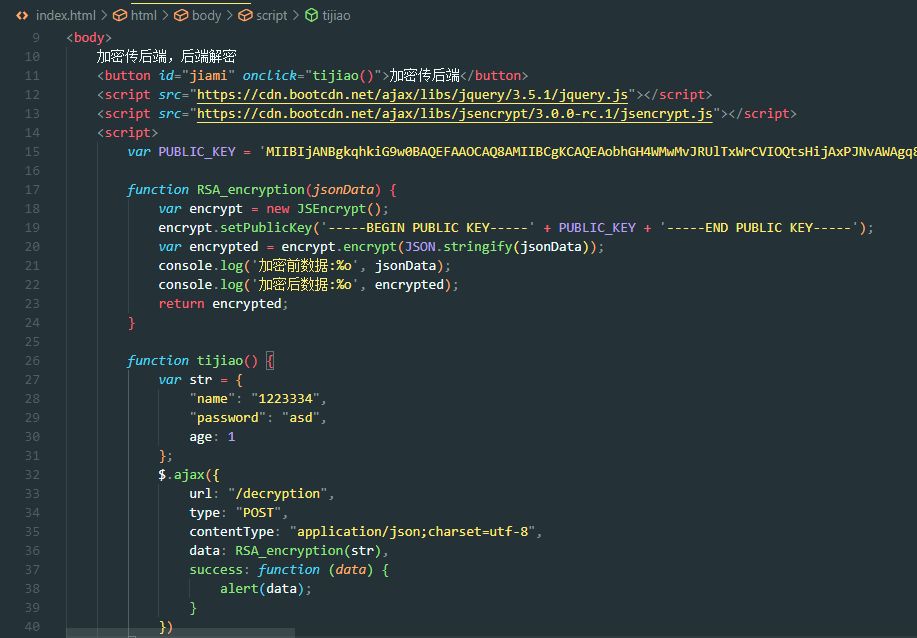Click the opening body tag
The height and width of the screenshot is (638, 917).
pyautogui.click(x=89, y=38)
